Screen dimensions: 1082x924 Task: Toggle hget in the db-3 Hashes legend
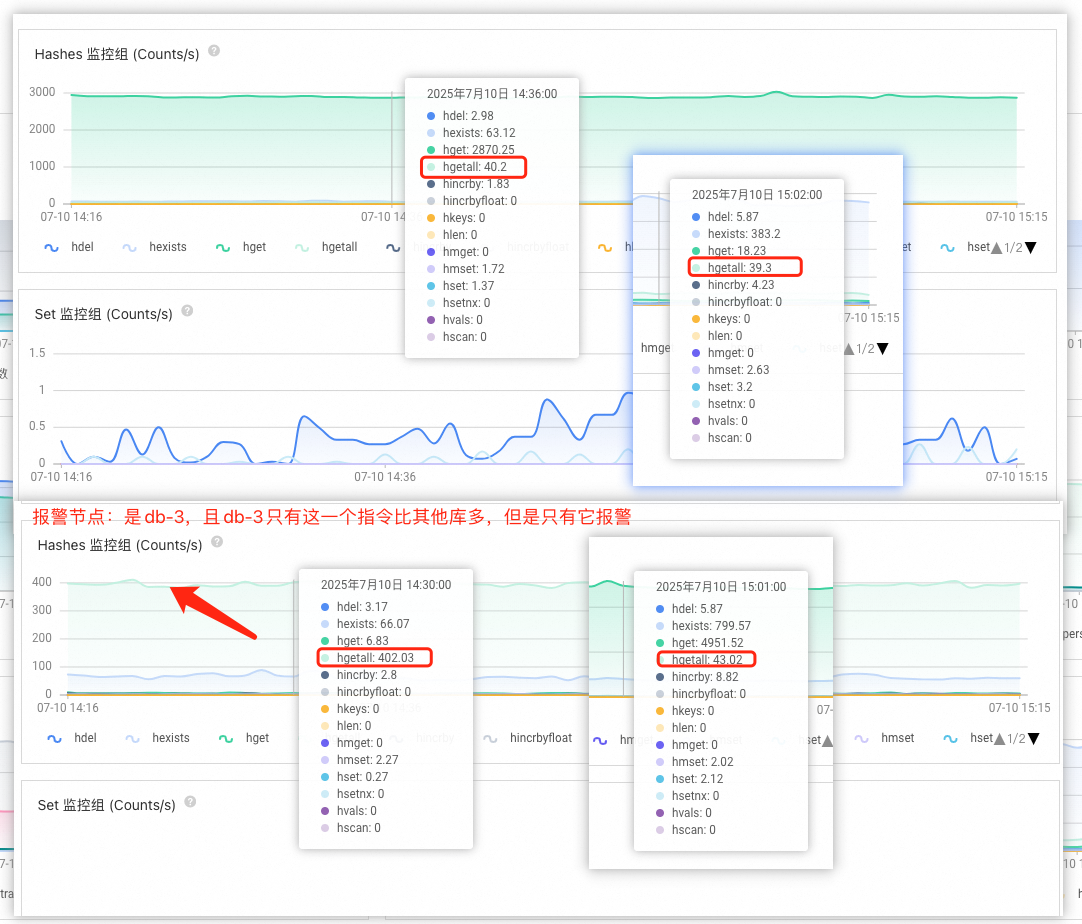[x=244, y=738]
